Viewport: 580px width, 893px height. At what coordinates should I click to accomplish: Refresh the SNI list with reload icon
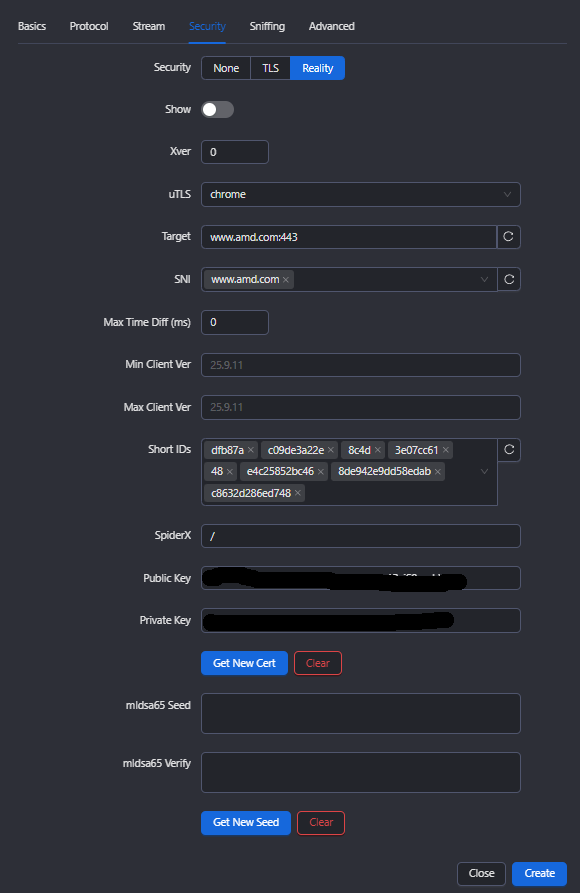pyautogui.click(x=509, y=279)
